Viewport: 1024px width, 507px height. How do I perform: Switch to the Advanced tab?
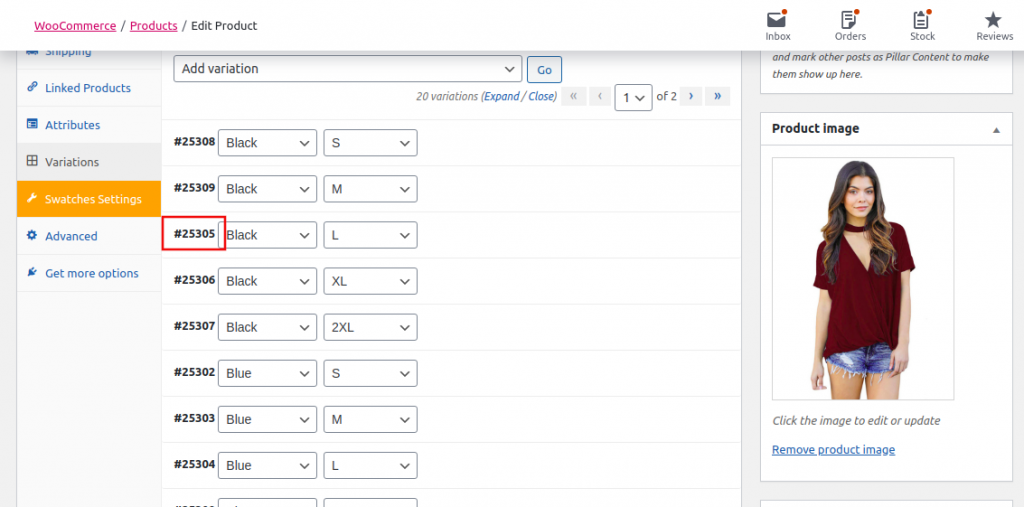89,236
